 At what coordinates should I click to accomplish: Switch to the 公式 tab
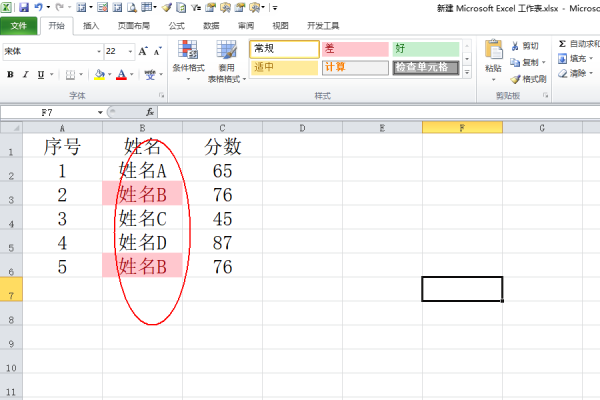pyautogui.click(x=177, y=26)
